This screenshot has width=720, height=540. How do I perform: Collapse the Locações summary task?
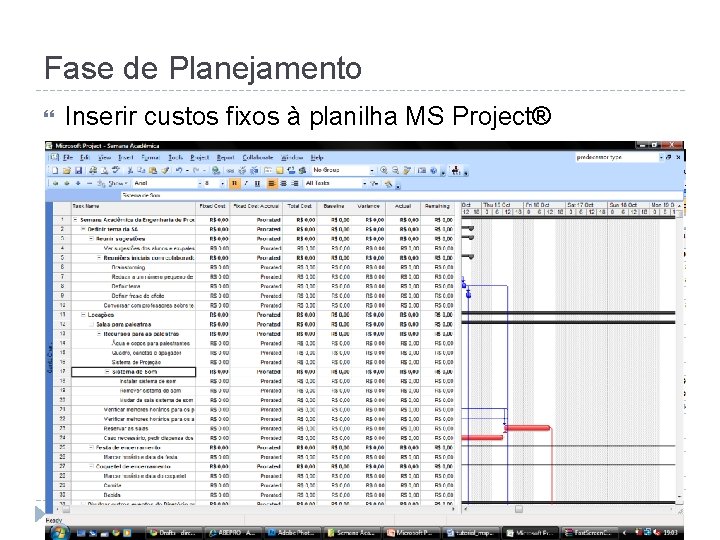83,315
